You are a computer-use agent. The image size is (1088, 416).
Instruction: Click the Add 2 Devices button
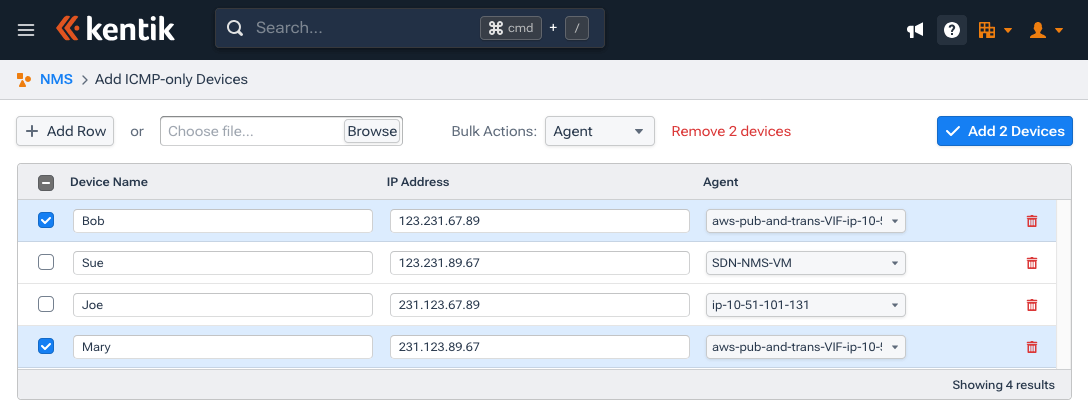coord(1005,131)
